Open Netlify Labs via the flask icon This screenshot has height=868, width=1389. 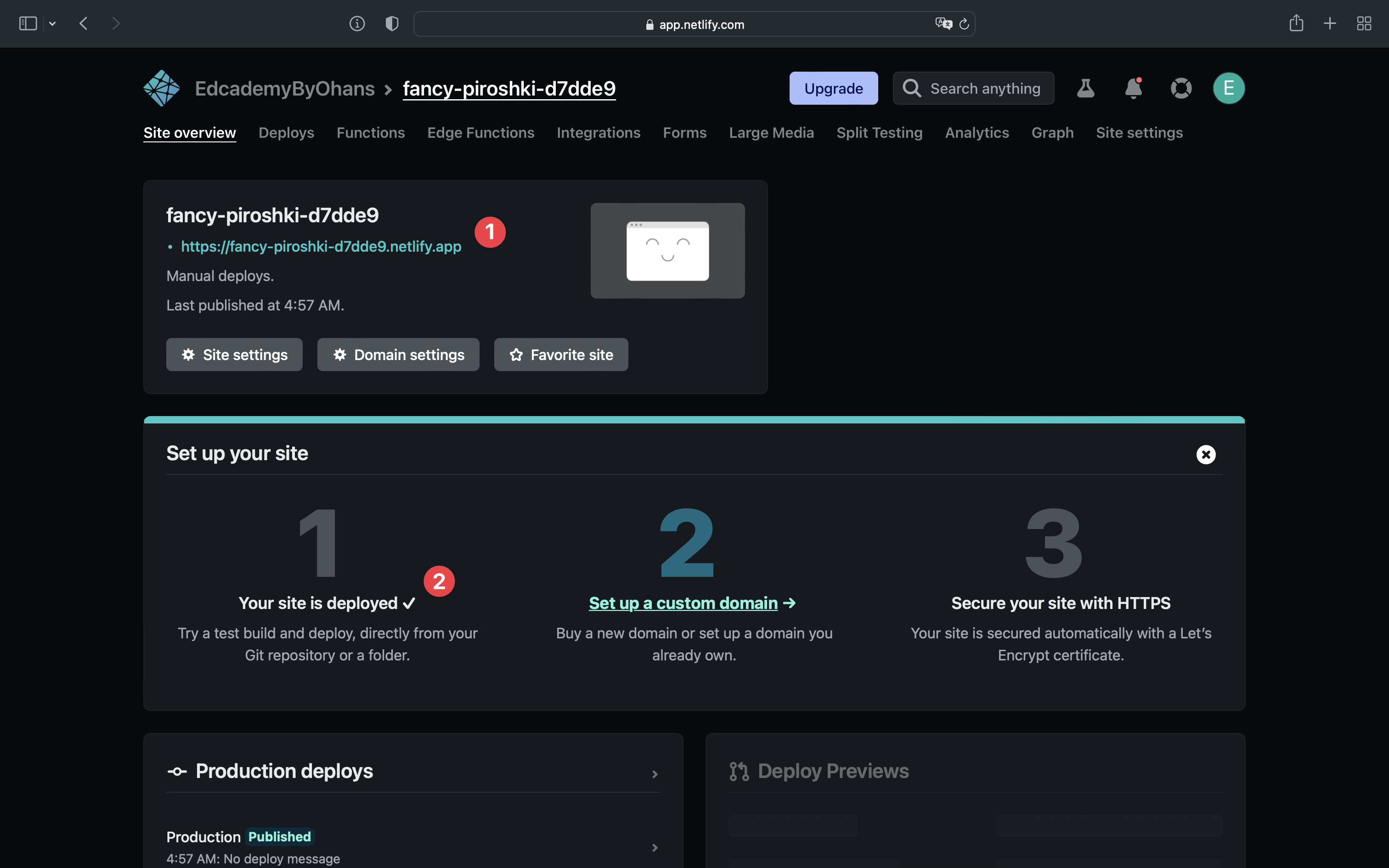coord(1085,88)
